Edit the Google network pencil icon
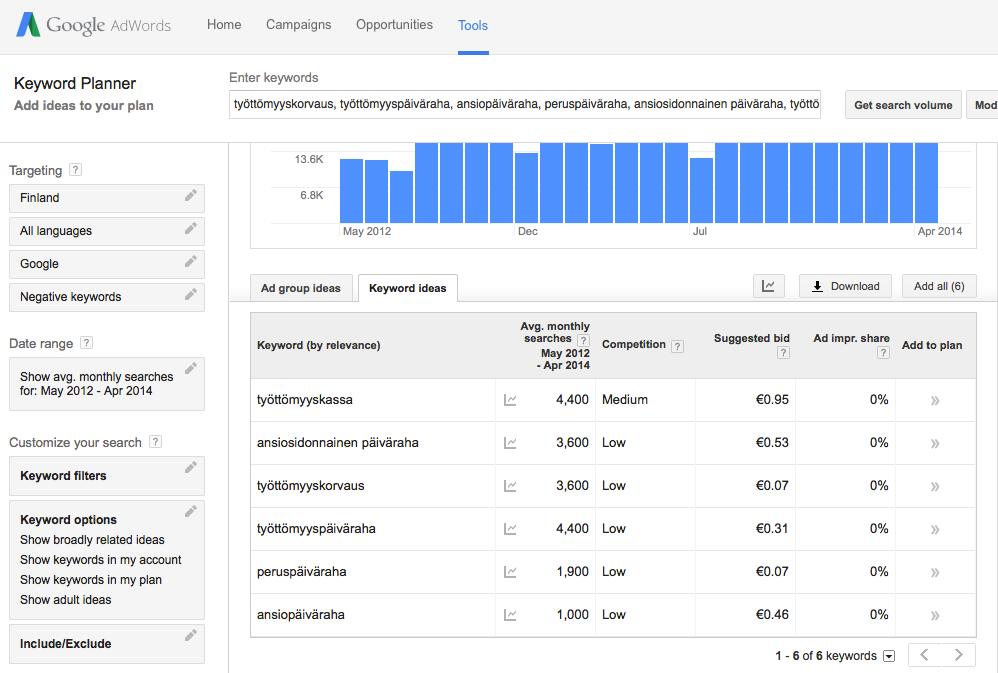The width and height of the screenshot is (998, 673). [x=190, y=262]
